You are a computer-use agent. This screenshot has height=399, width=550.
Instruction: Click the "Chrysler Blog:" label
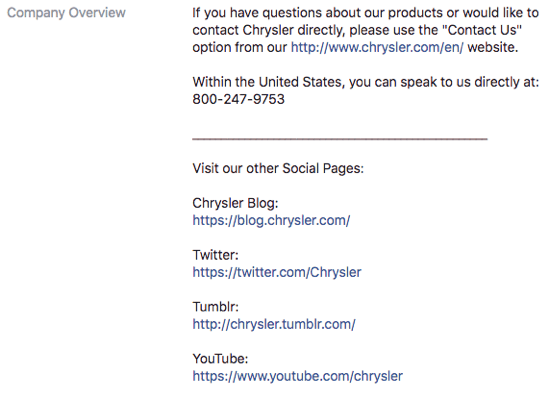pos(235,203)
